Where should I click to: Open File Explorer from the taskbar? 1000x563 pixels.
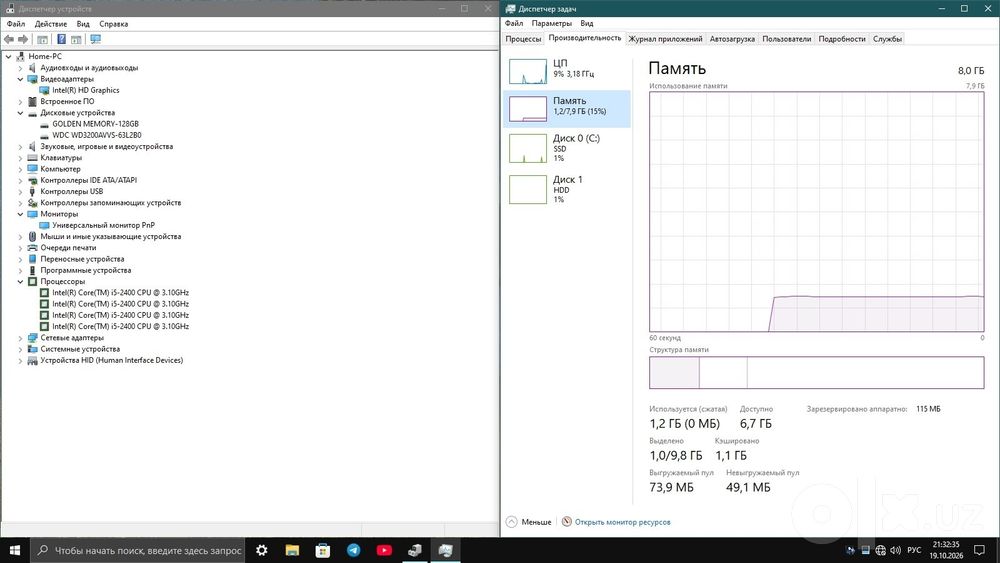pos(292,550)
